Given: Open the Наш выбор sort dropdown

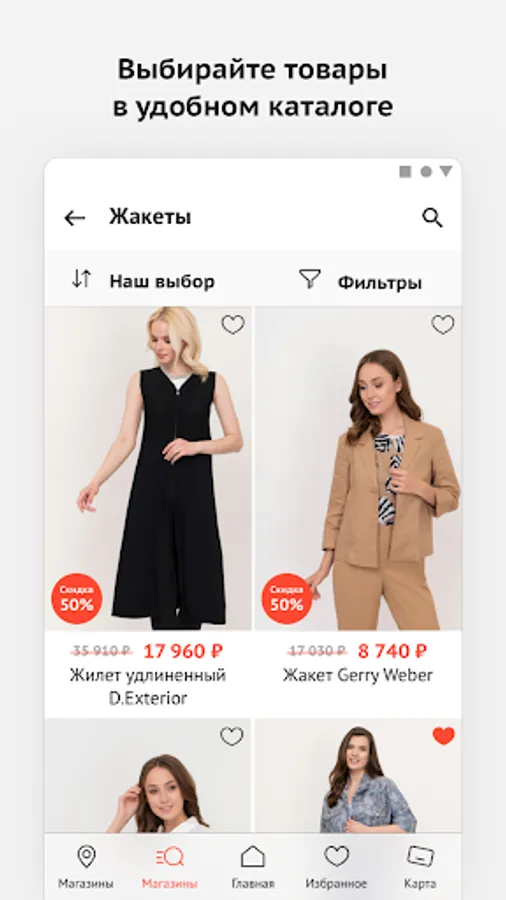Looking at the screenshot, I should tap(162, 282).
